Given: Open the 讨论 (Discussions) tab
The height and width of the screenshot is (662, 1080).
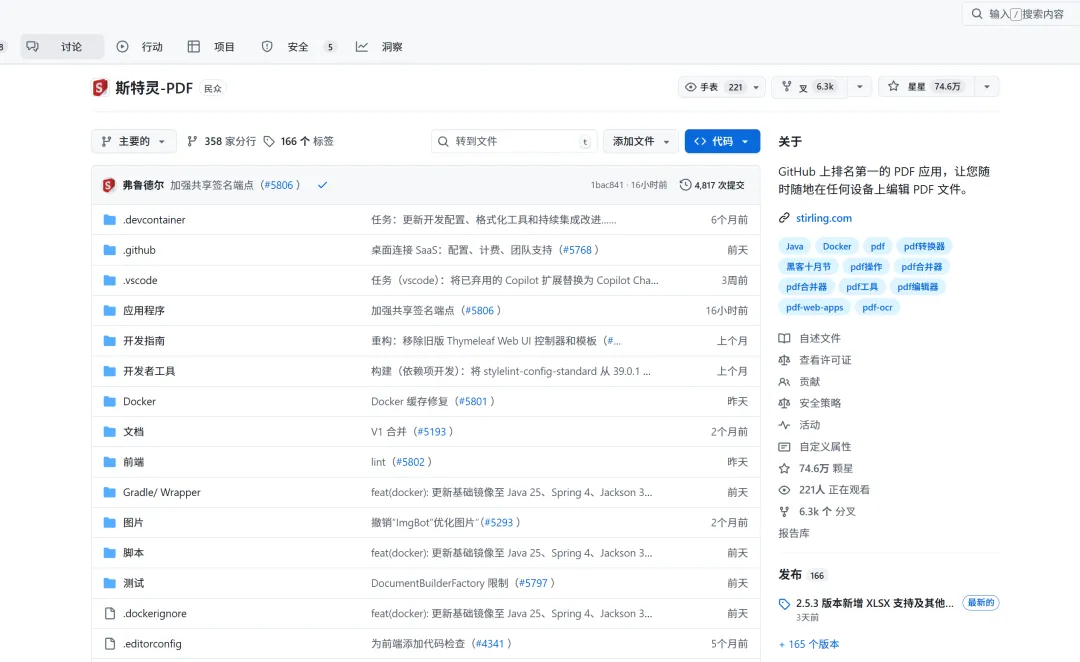Looking at the screenshot, I should coord(62,47).
